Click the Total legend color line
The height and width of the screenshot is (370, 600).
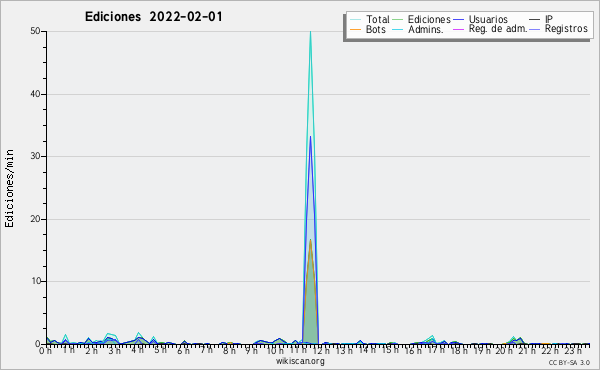[x=355, y=20]
